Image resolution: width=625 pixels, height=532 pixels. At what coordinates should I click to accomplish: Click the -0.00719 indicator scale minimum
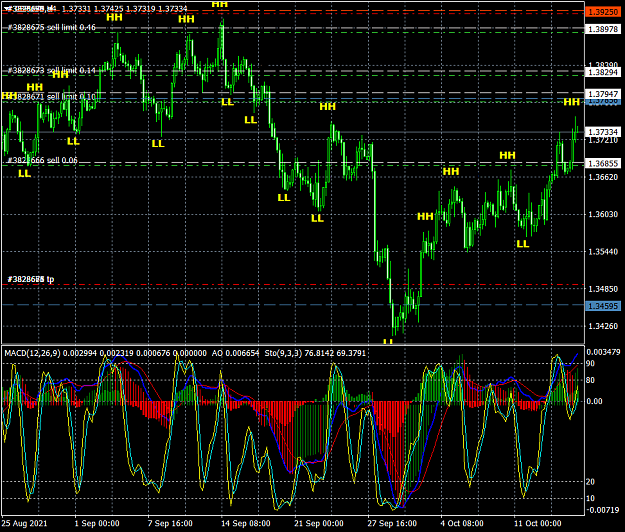pos(603,510)
